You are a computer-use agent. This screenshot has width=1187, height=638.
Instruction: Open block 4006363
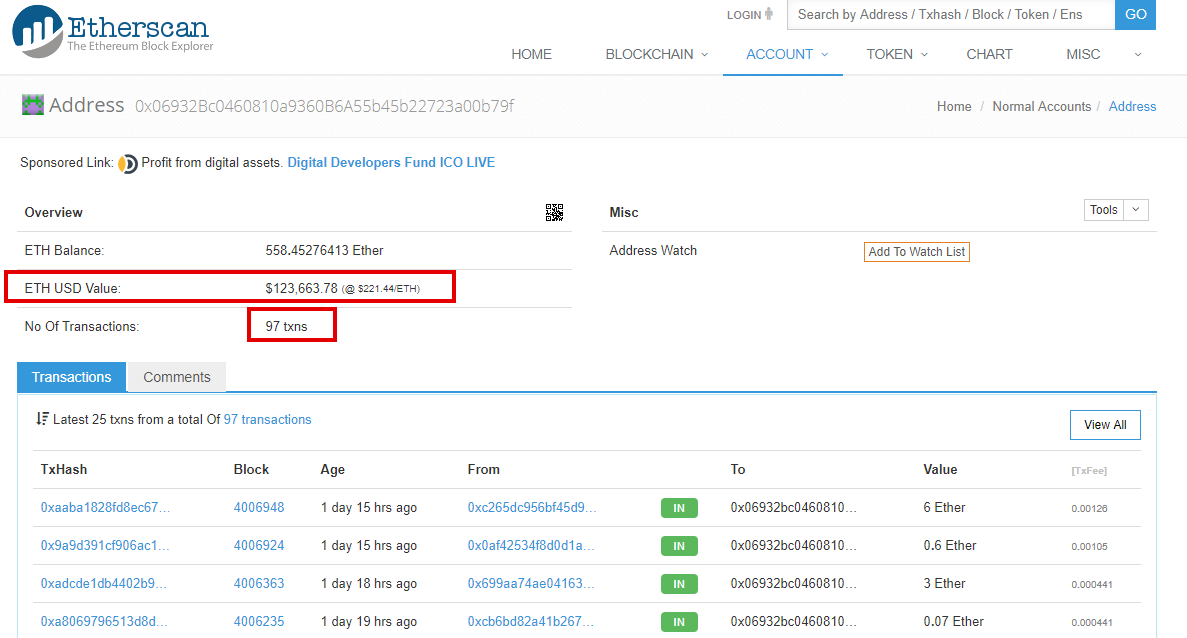[259, 584]
